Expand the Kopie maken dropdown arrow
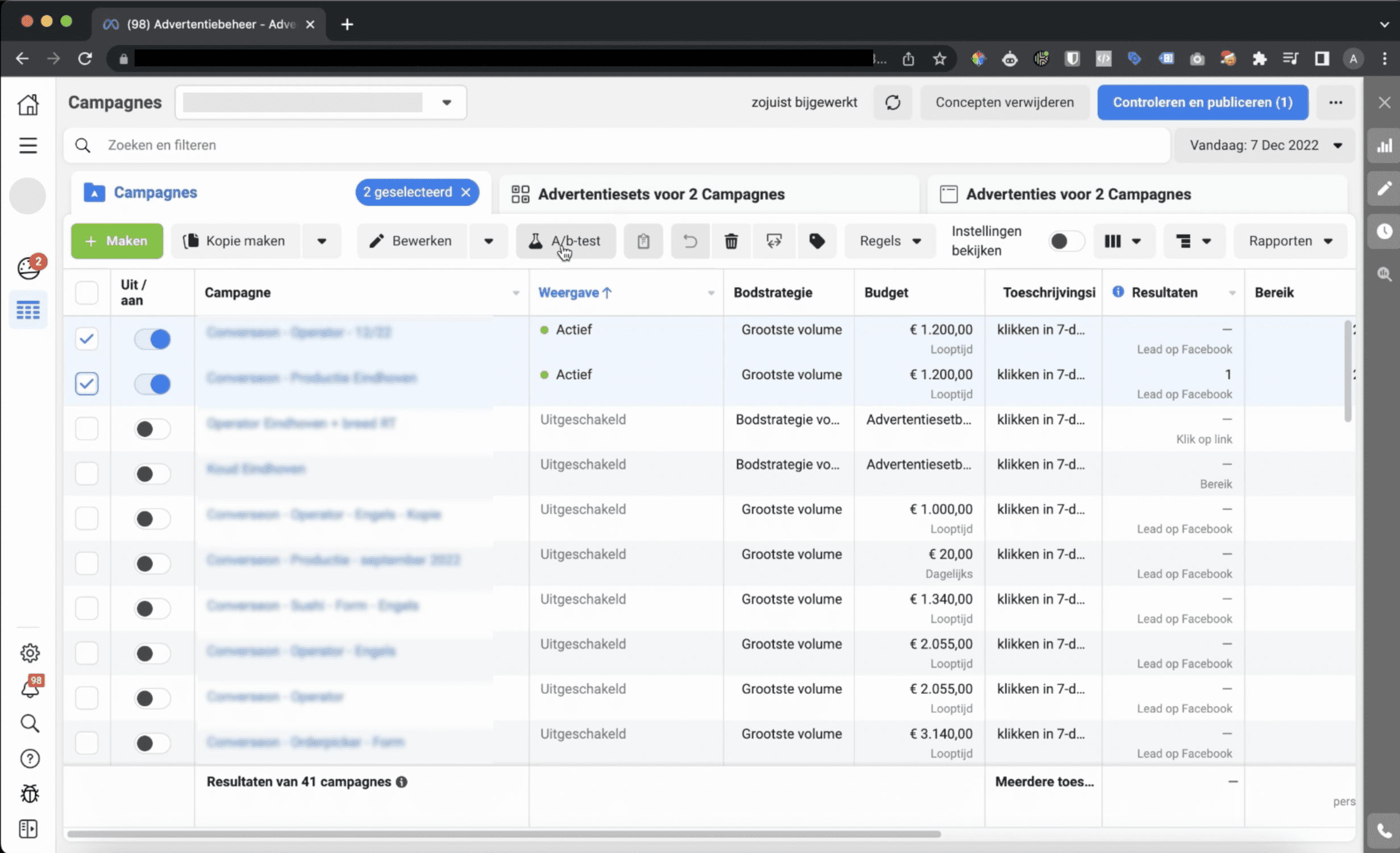 (x=322, y=241)
